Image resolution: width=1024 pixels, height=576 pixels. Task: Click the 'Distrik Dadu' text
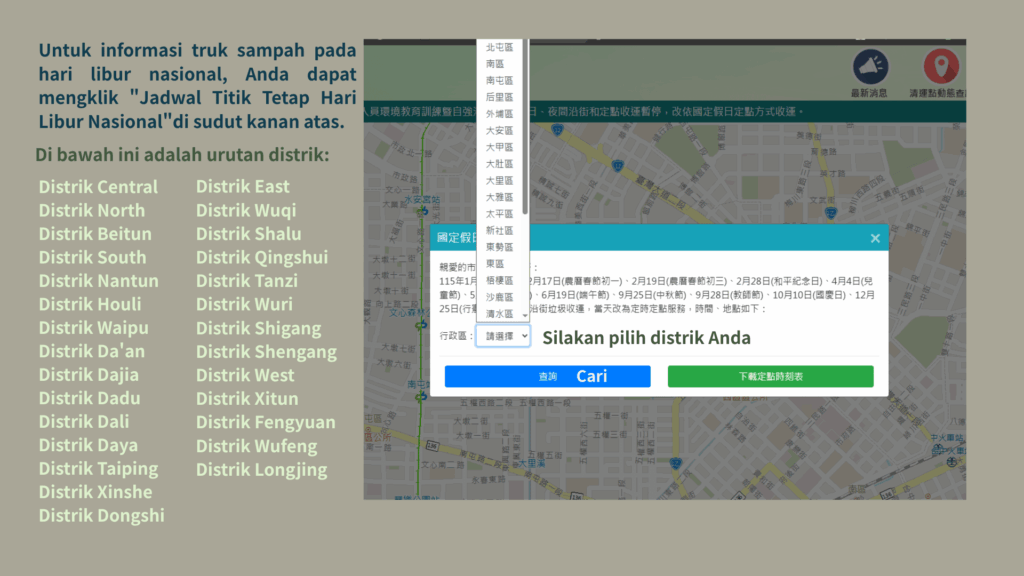89,398
